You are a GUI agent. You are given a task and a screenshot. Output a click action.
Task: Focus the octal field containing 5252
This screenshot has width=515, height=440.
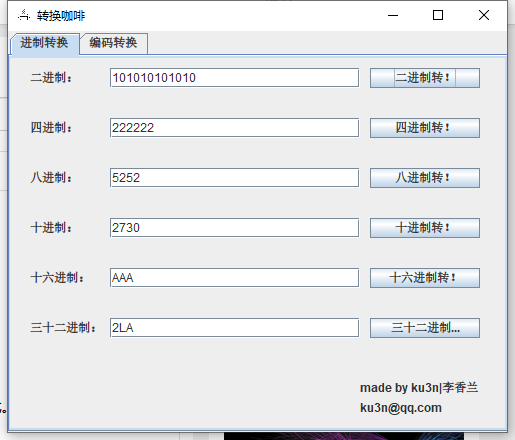(234, 178)
